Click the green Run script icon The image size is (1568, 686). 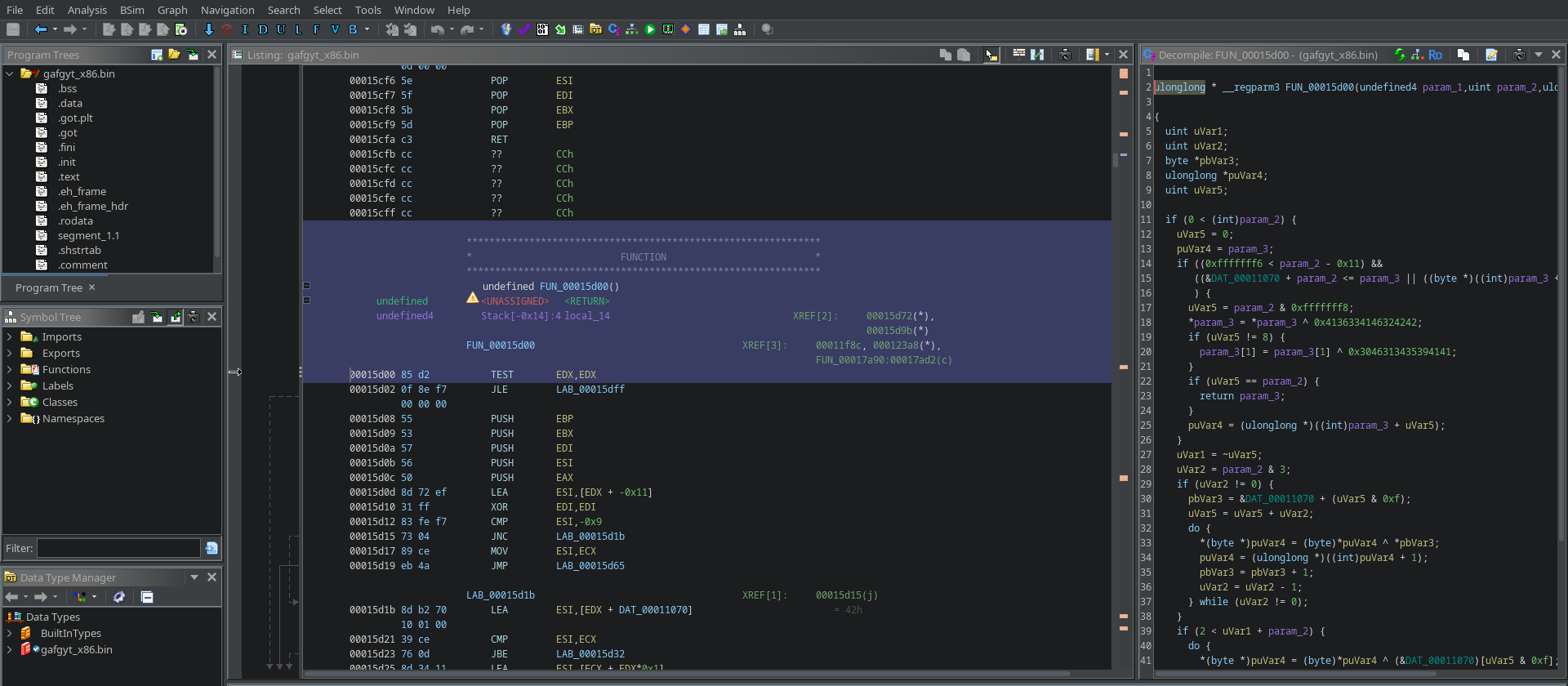coord(650,29)
